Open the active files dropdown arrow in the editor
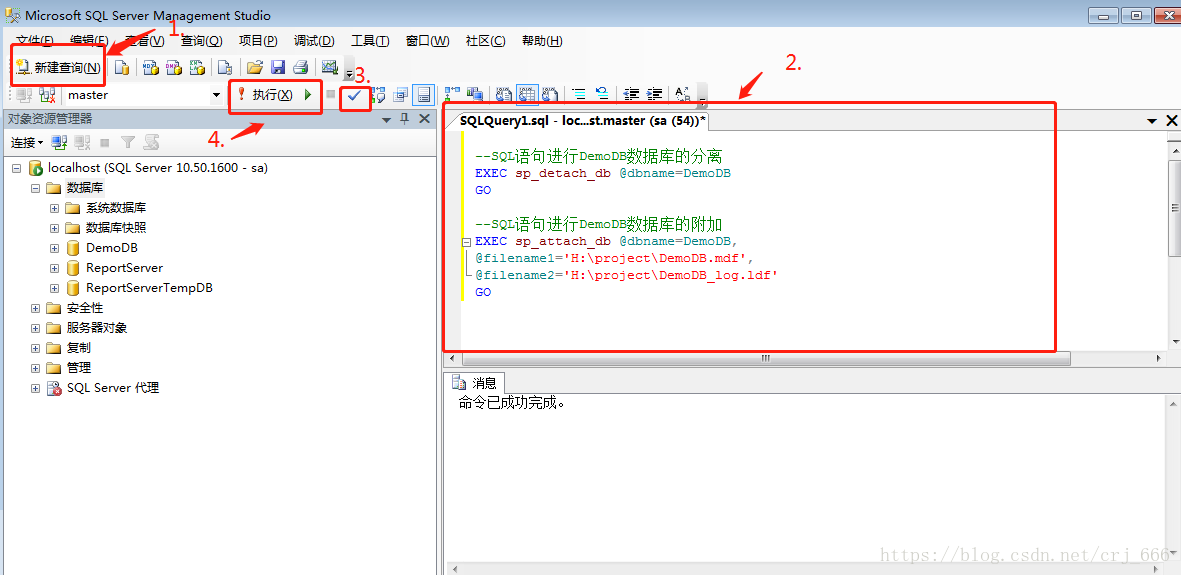 pos(1152,121)
